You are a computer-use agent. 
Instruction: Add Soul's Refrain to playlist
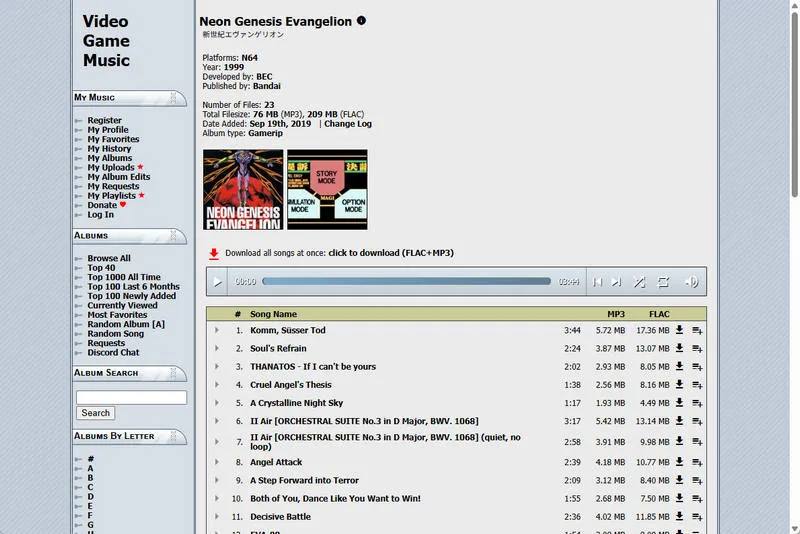[697, 349]
